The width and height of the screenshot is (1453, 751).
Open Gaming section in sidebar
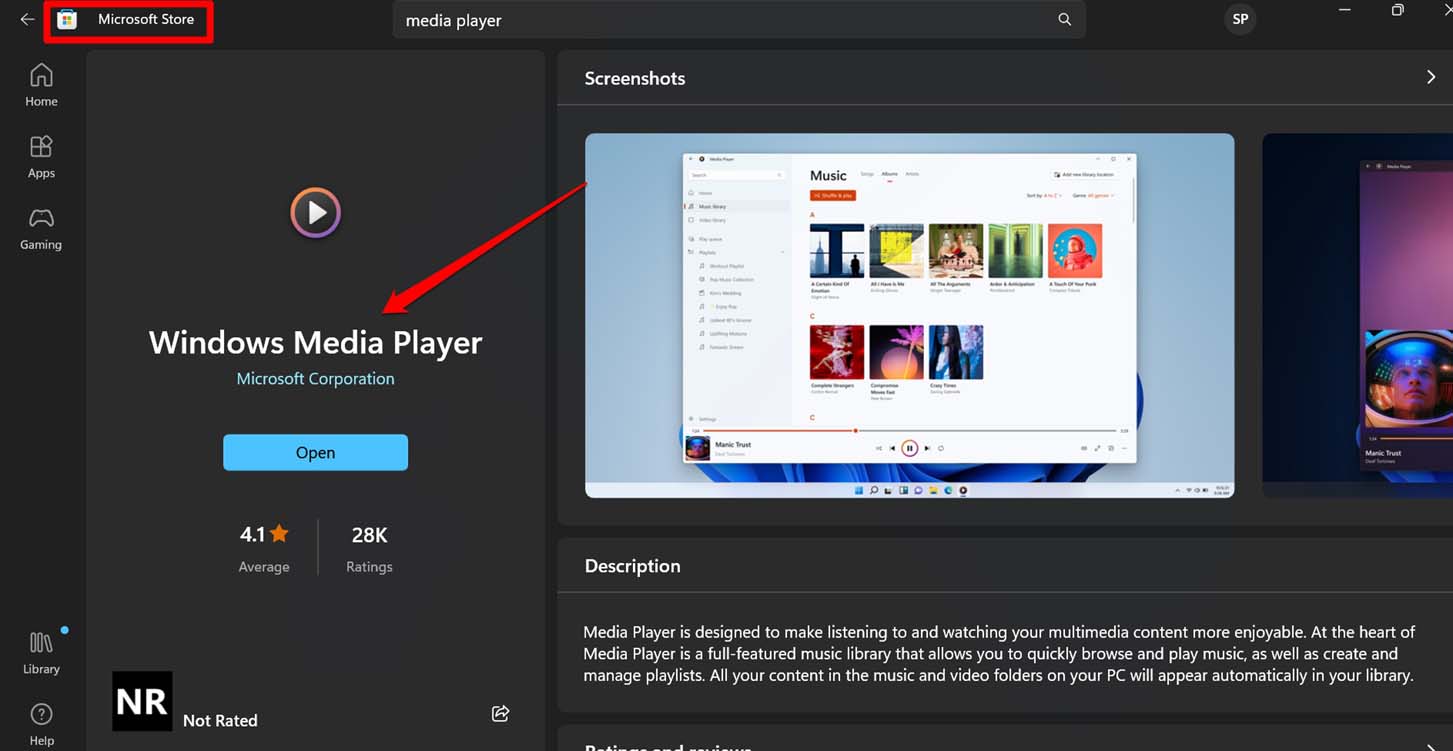point(41,229)
